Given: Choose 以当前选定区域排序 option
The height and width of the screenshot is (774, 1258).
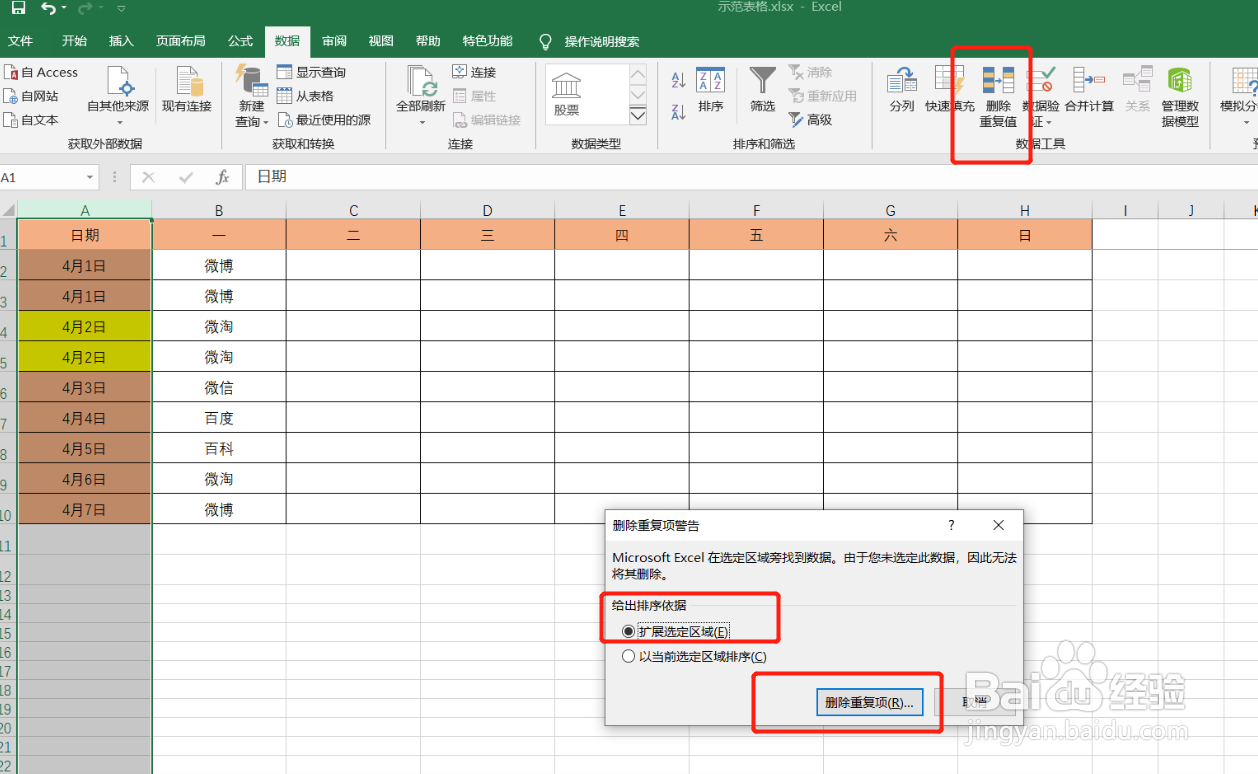Looking at the screenshot, I should [x=629, y=656].
